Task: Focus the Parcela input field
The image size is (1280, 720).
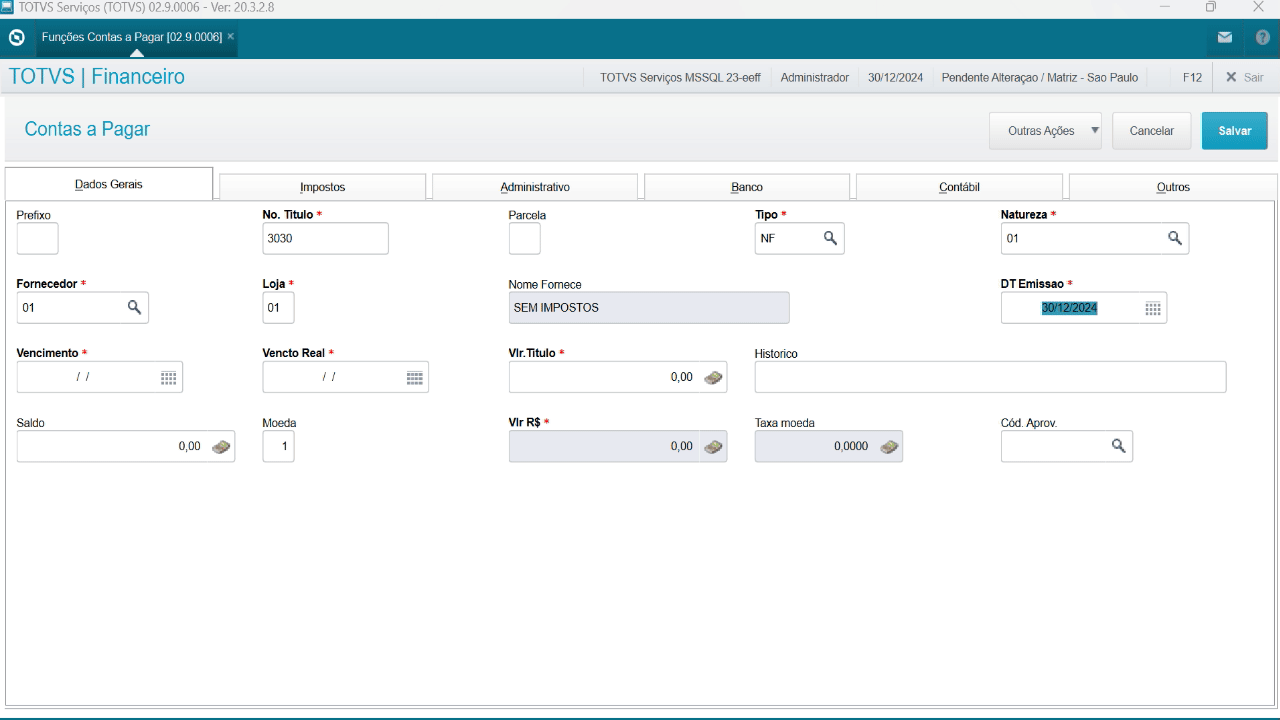Action: [x=525, y=238]
